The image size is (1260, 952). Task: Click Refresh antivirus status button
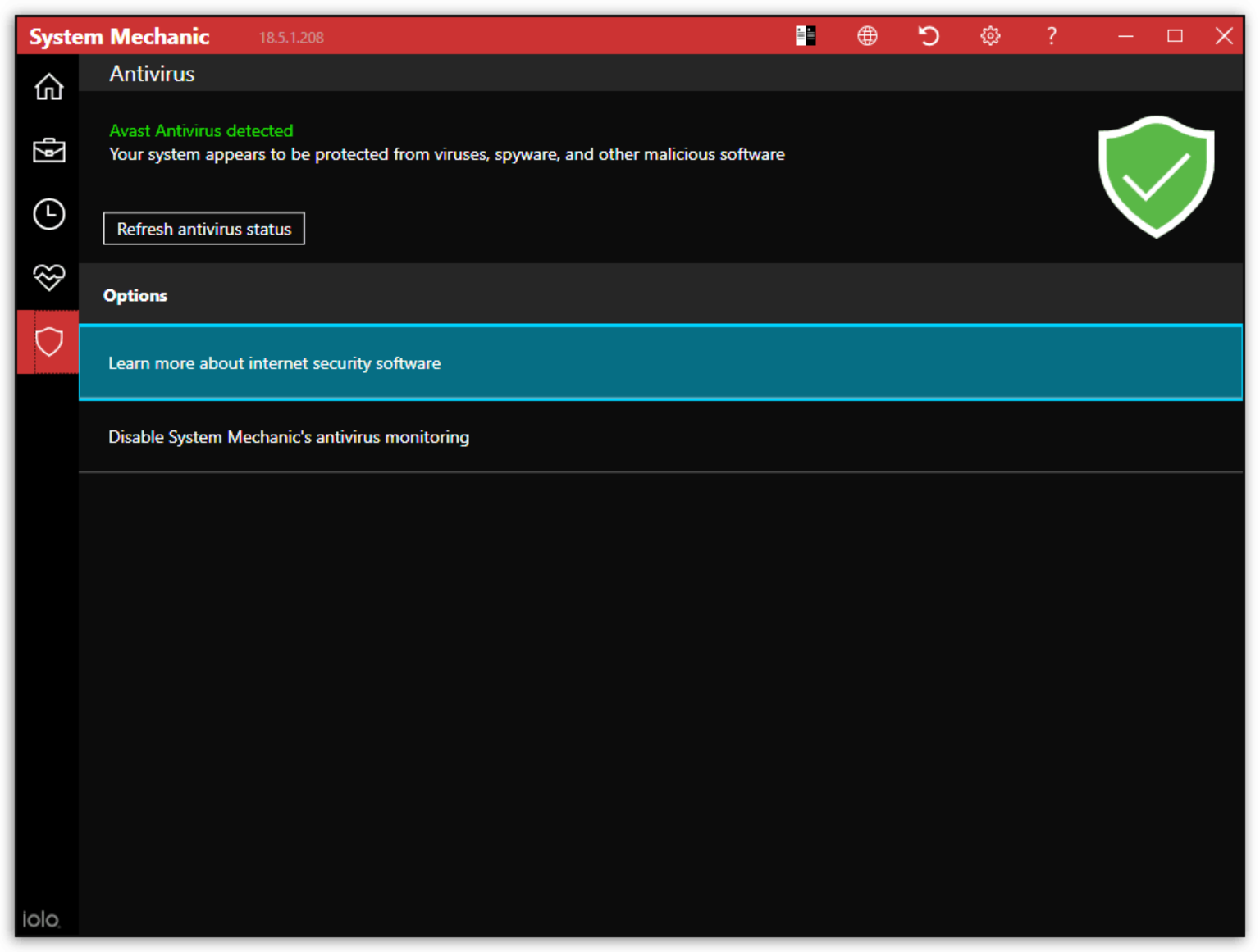(x=204, y=229)
